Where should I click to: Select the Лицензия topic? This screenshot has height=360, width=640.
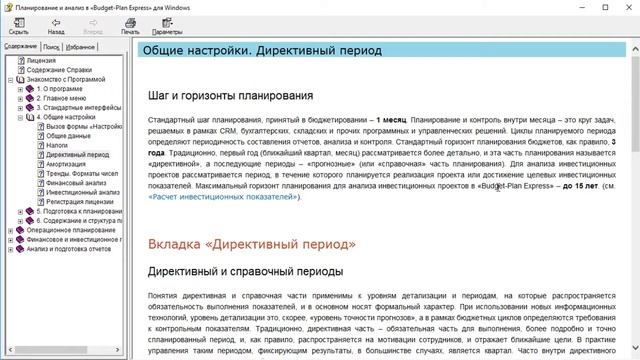click(41, 60)
